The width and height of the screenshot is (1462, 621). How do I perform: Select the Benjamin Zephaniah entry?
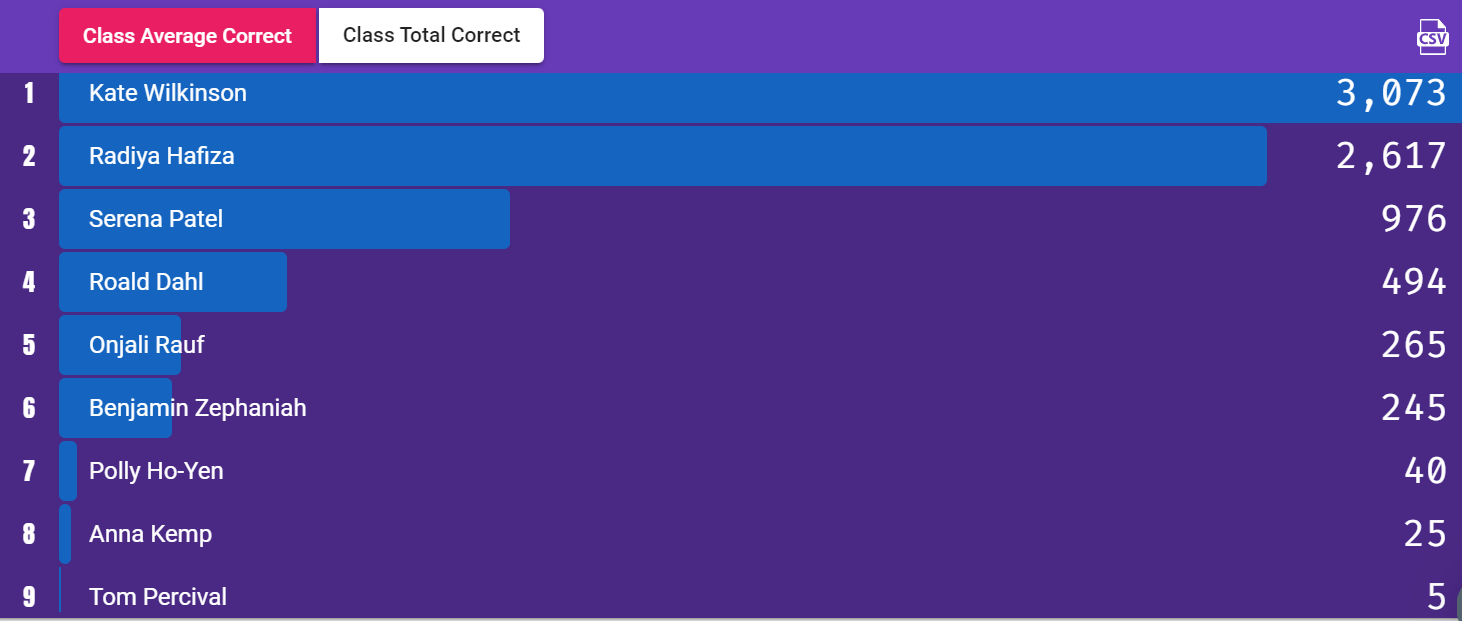click(197, 408)
